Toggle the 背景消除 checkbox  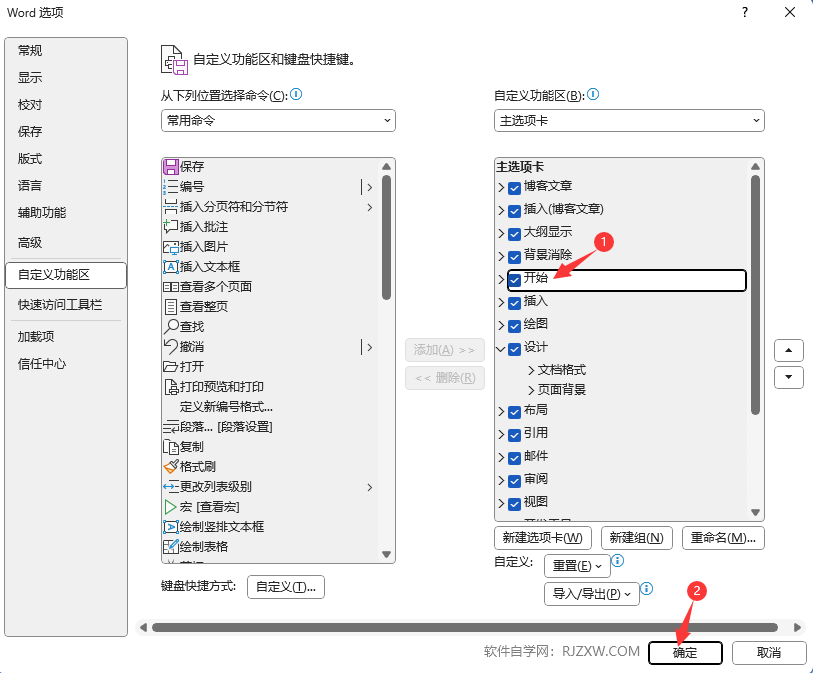(x=514, y=257)
